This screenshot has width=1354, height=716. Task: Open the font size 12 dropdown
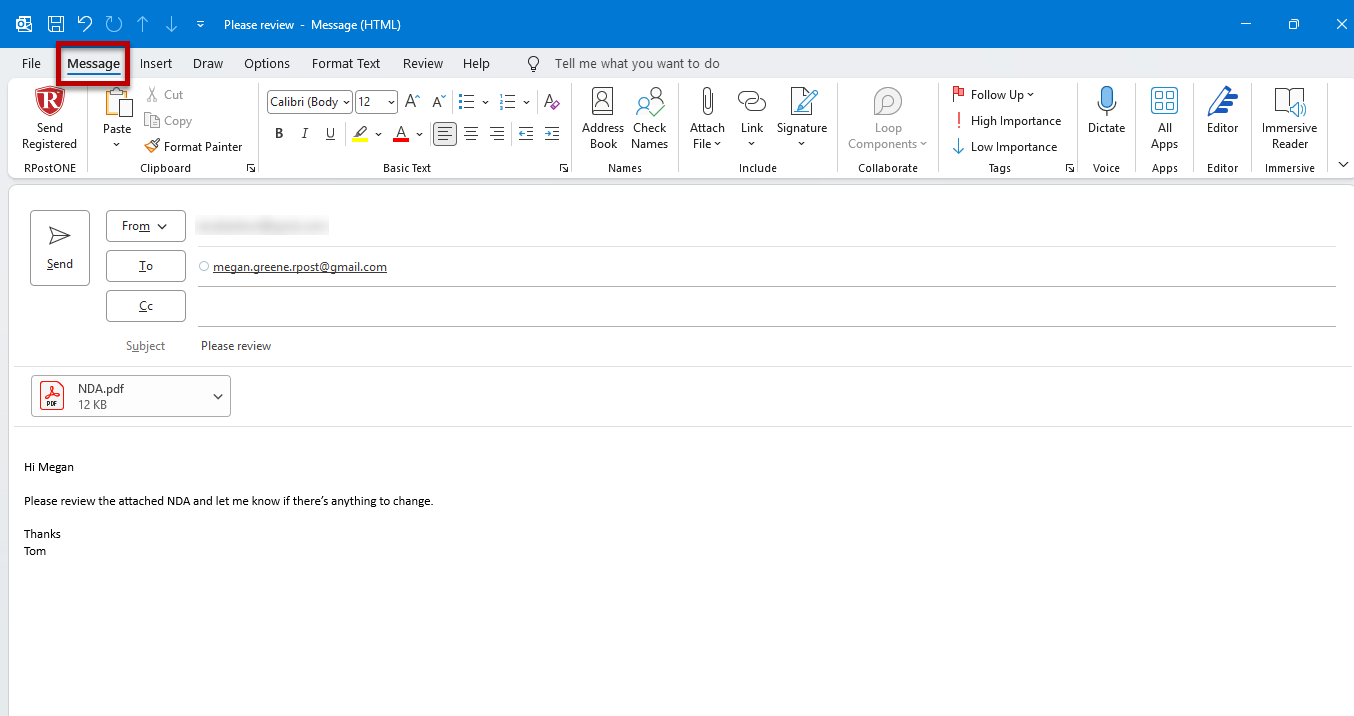pyautogui.click(x=390, y=102)
